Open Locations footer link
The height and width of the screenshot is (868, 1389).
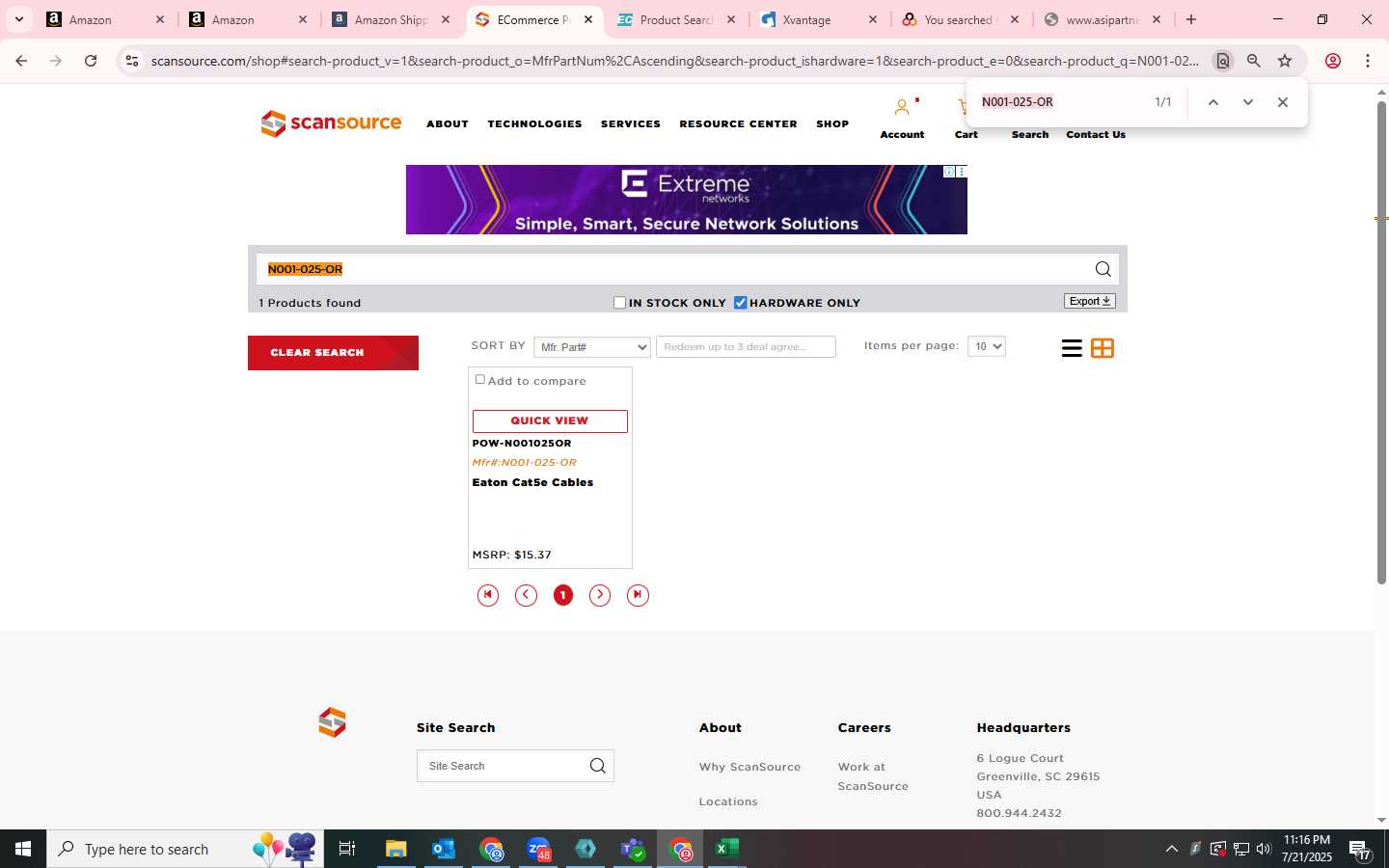[728, 801]
